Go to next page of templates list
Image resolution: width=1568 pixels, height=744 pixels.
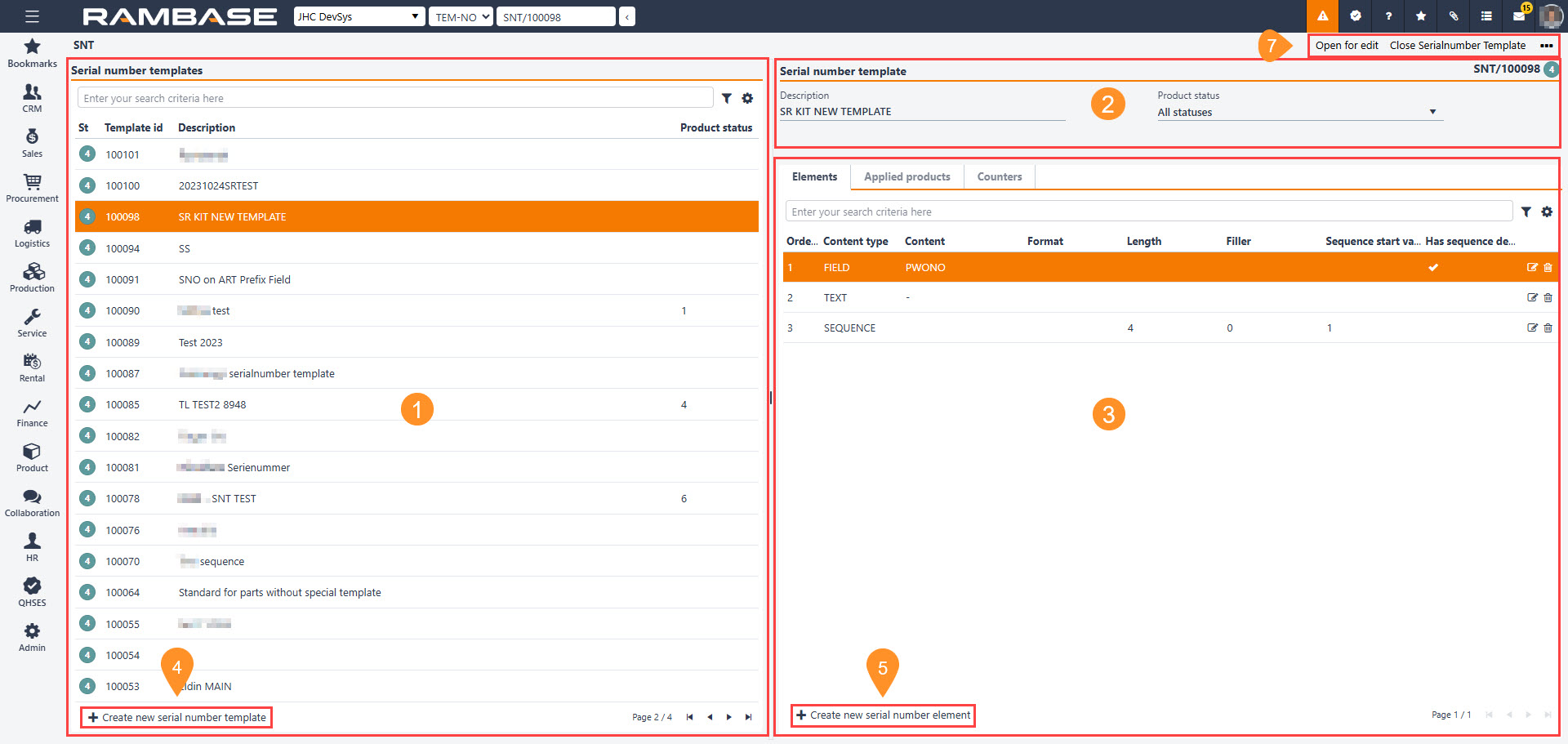(728, 717)
